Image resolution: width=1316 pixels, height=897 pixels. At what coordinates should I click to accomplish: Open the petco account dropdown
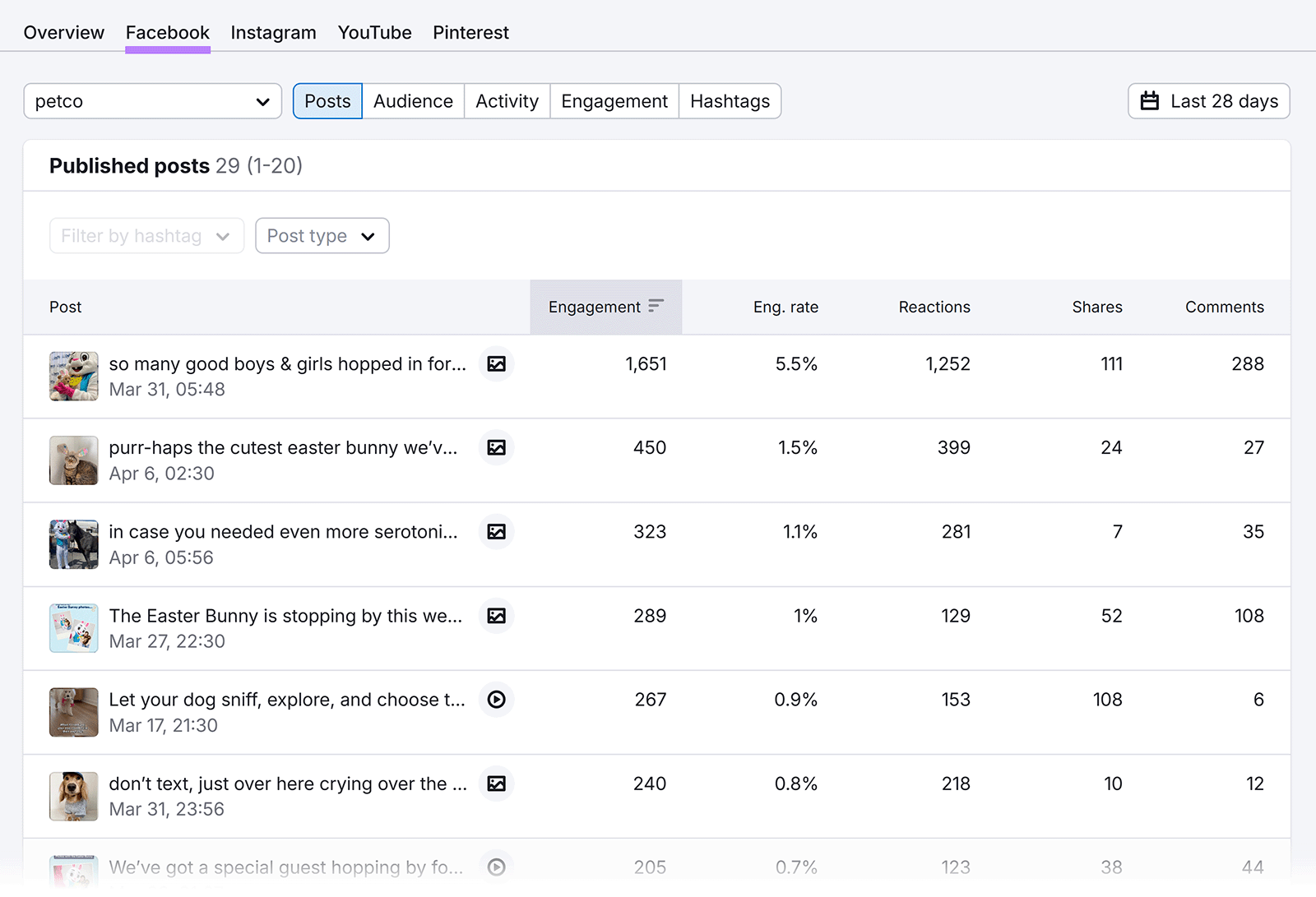152,100
